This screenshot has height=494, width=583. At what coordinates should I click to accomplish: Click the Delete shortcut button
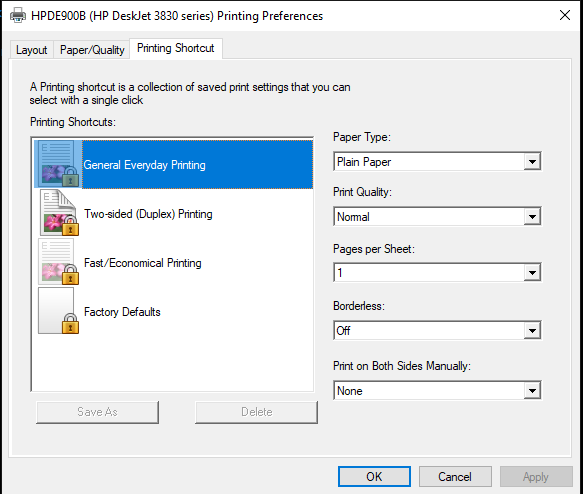pyautogui.click(x=257, y=412)
